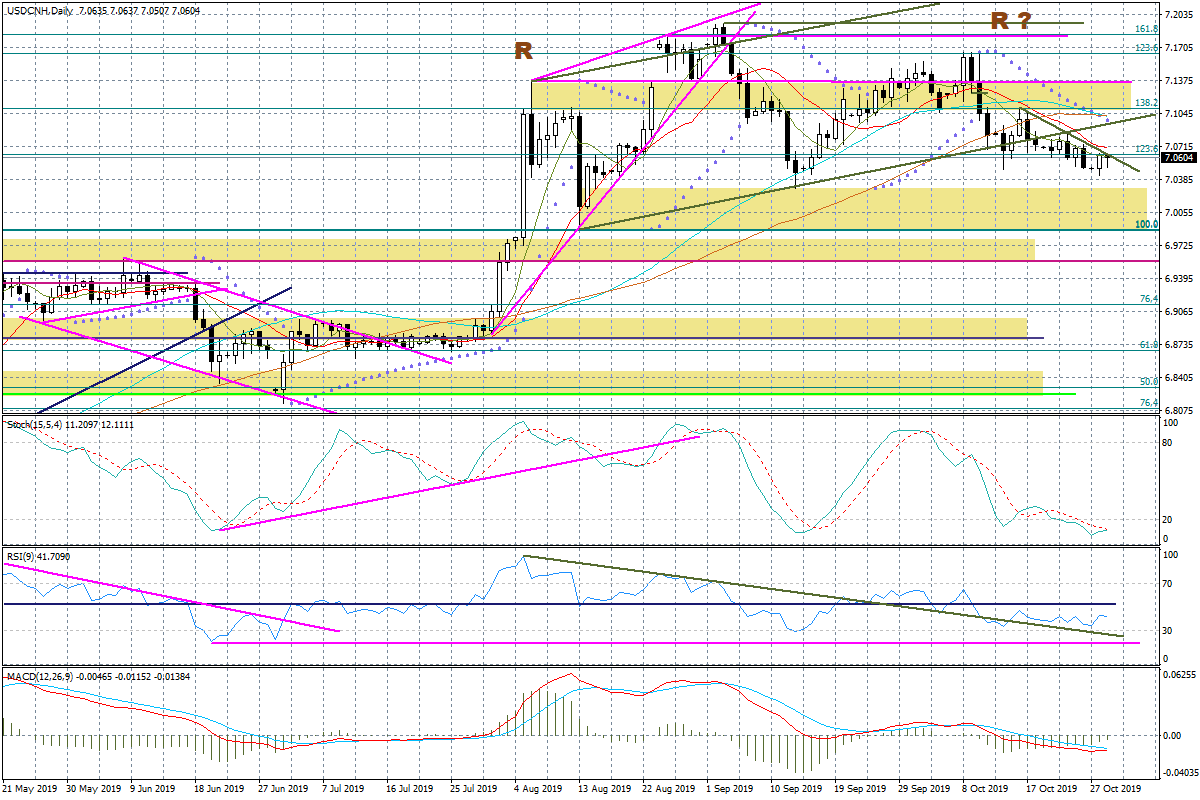
Task: Click the 30 level on RSI scale
Action: [1169, 631]
